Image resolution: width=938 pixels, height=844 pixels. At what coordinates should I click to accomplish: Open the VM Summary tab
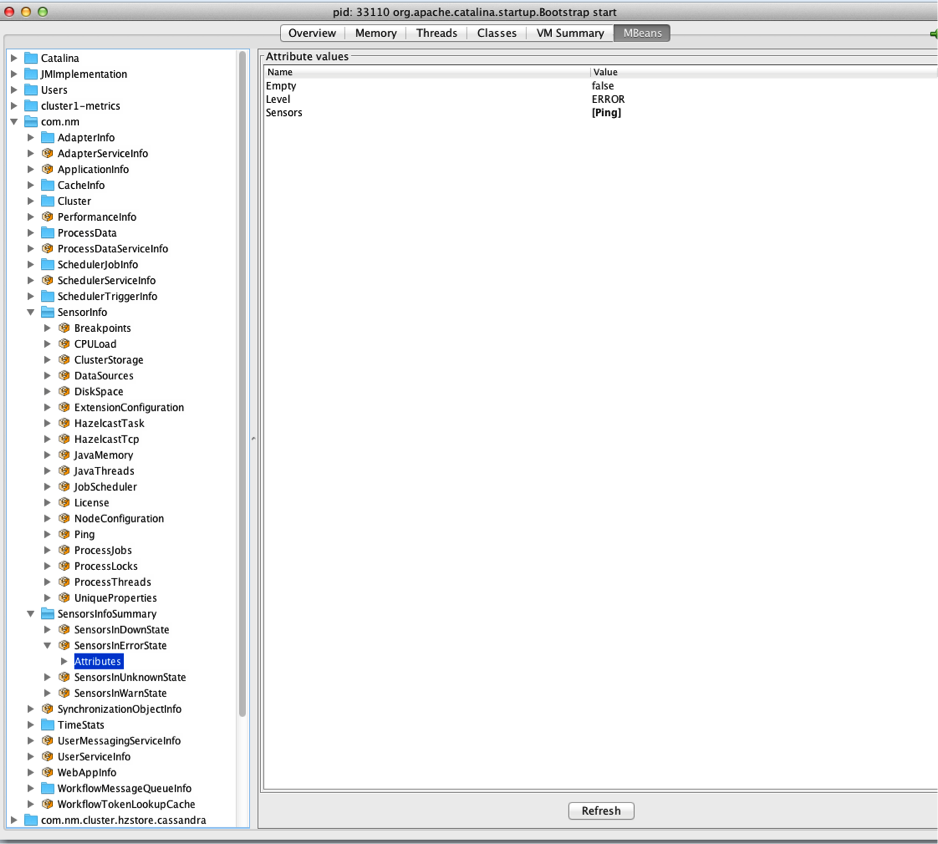569,33
